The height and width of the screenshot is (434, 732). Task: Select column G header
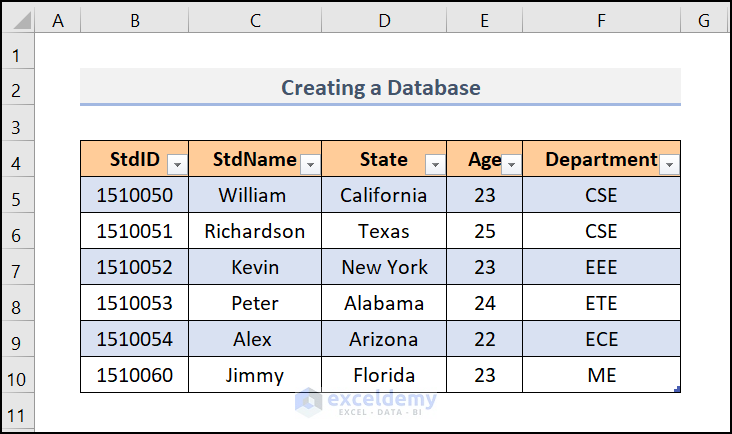point(704,18)
